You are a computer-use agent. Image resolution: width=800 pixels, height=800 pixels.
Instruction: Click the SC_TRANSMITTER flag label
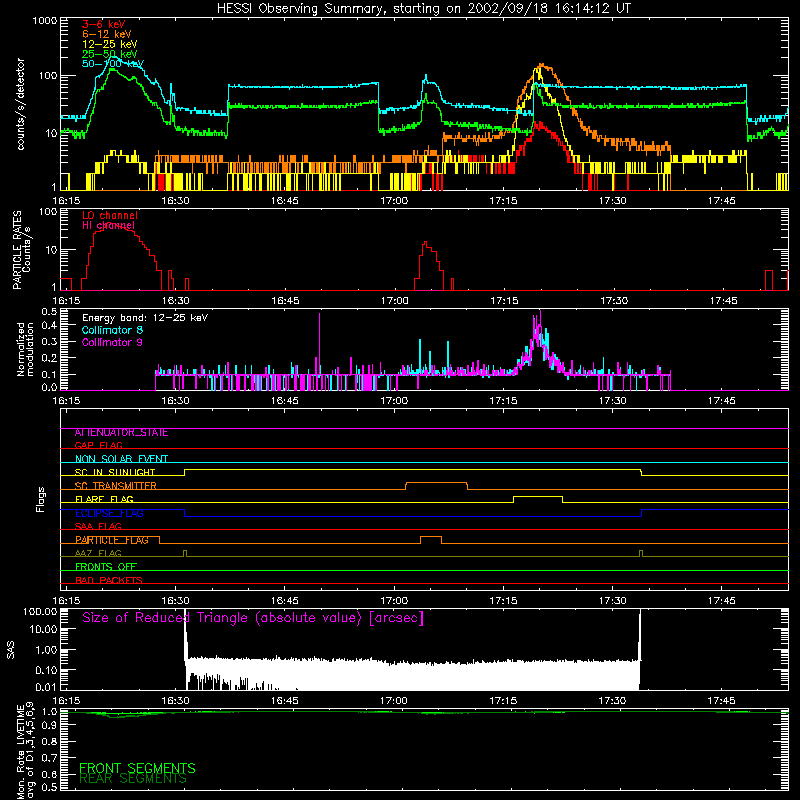[x=116, y=486]
